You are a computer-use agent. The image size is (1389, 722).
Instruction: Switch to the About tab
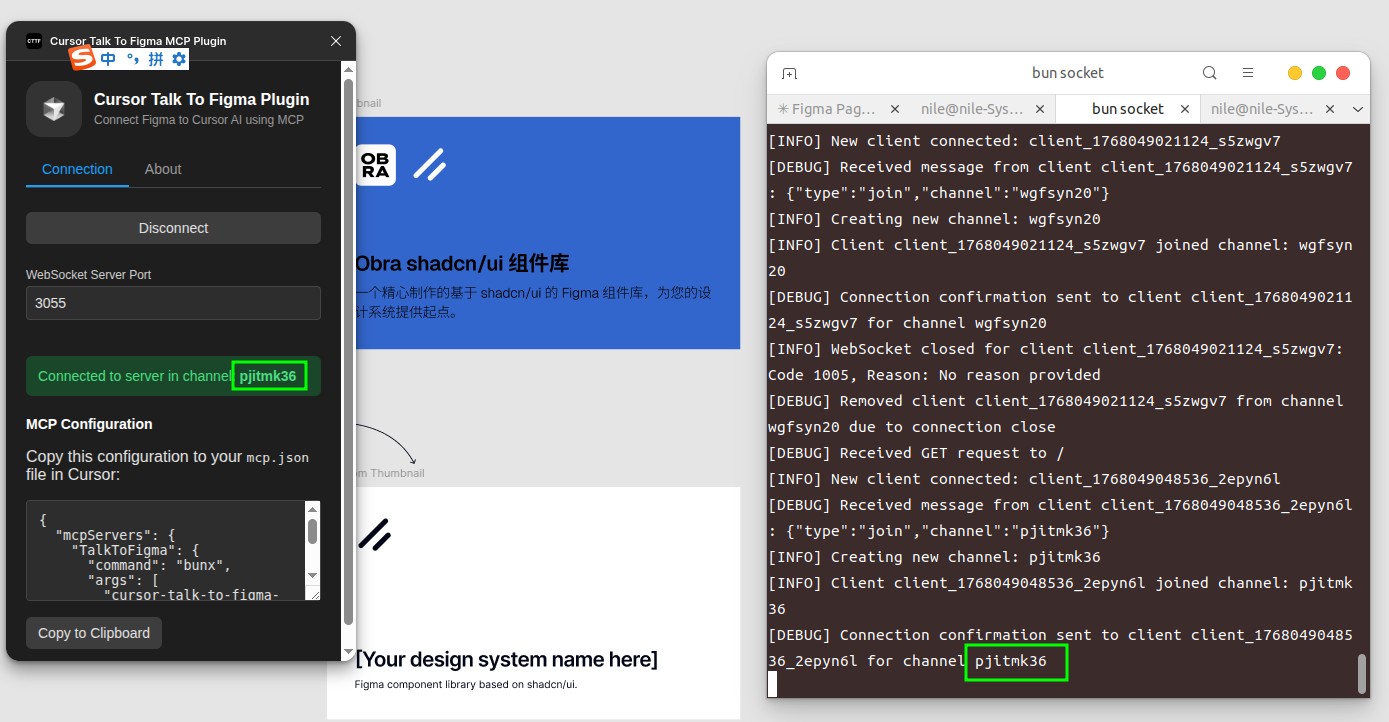coord(163,169)
